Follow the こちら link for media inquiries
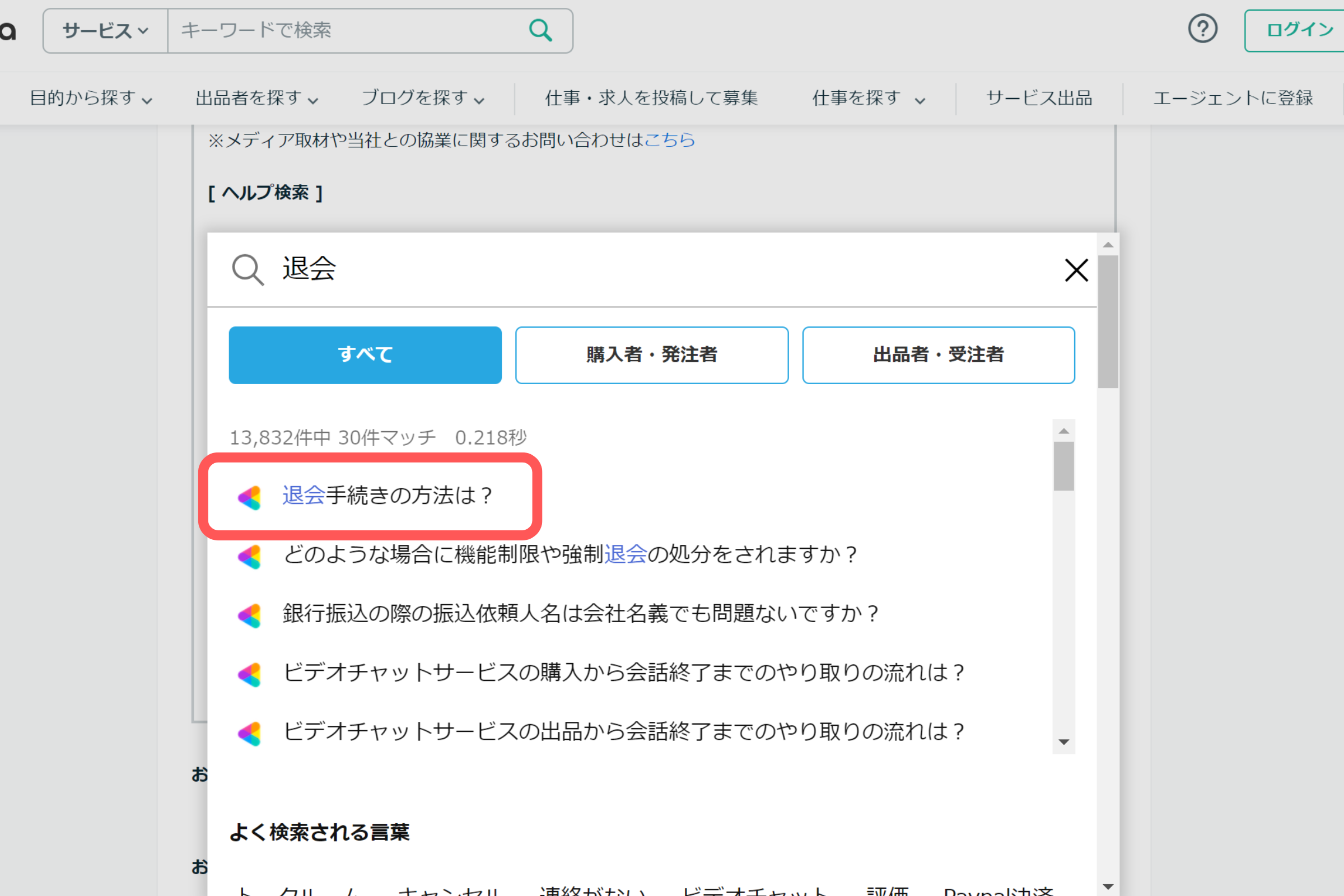Image resolution: width=1344 pixels, height=896 pixels. (x=669, y=140)
